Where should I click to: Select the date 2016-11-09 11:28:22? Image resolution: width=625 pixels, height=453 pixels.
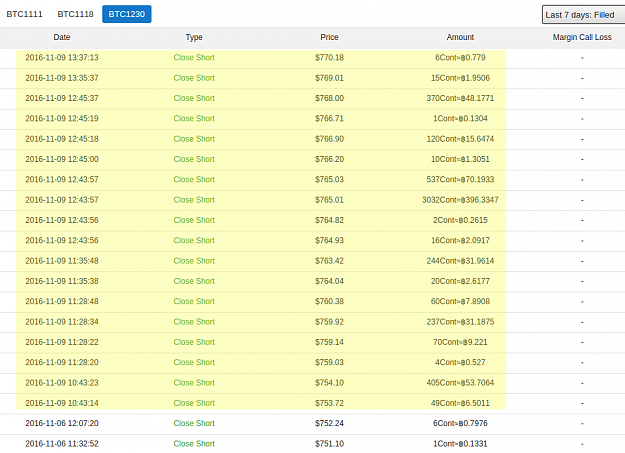tap(62, 342)
